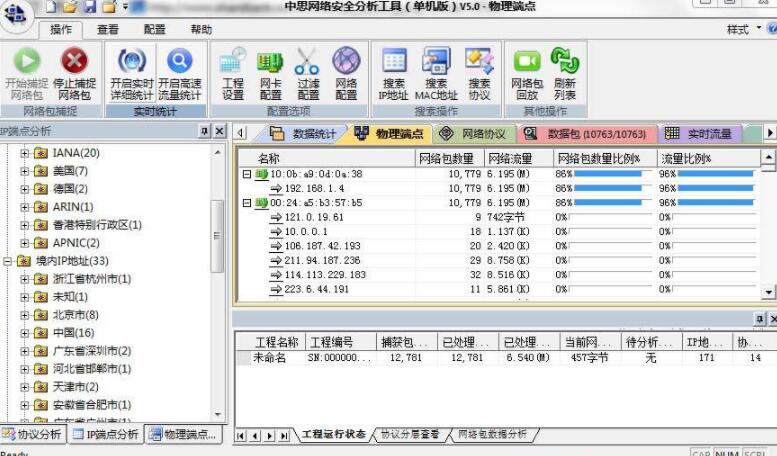Select 天津市(2) in the tree
This screenshot has width=777, height=456.
tap(76, 387)
